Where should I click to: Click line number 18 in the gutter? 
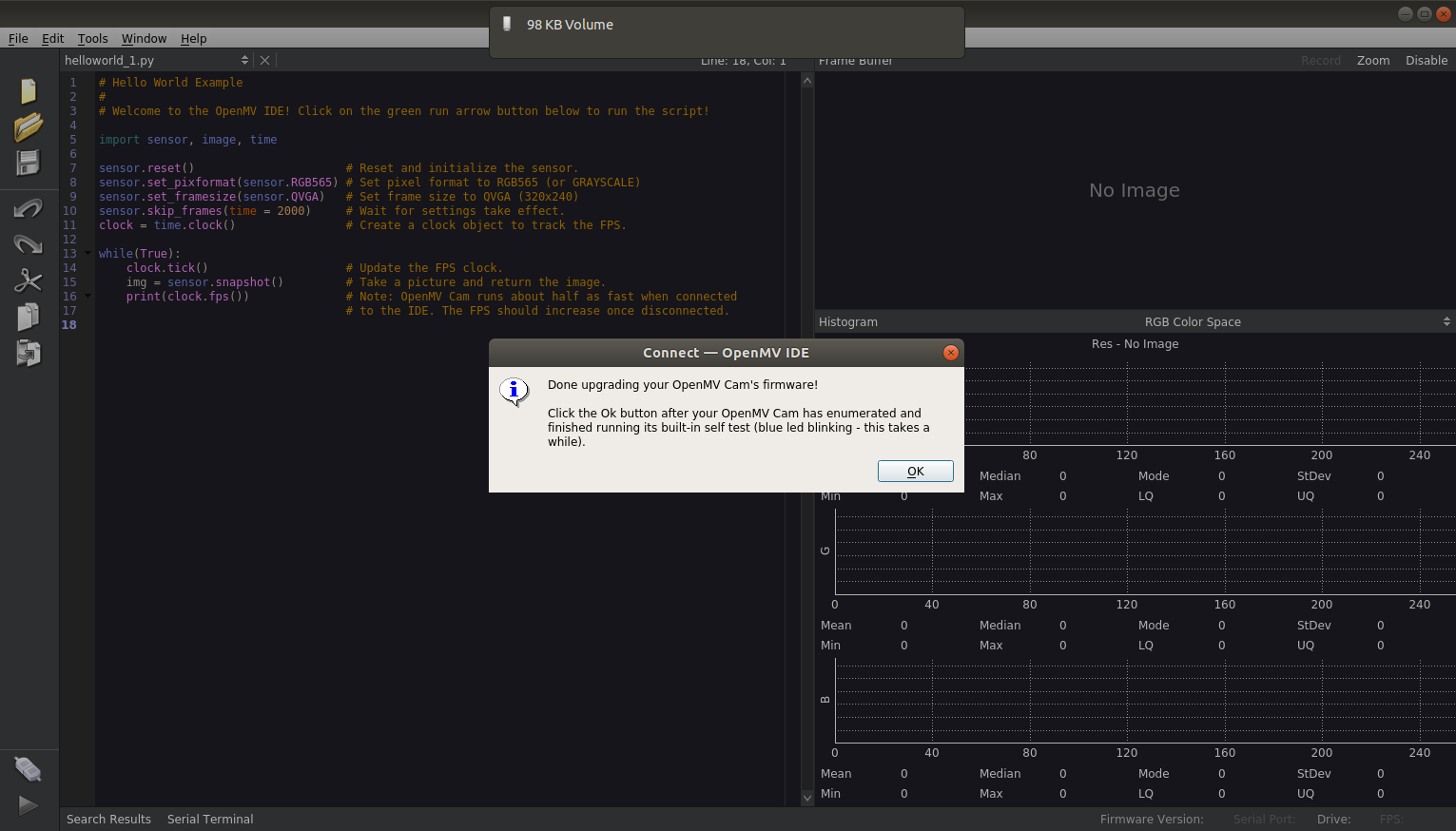69,325
